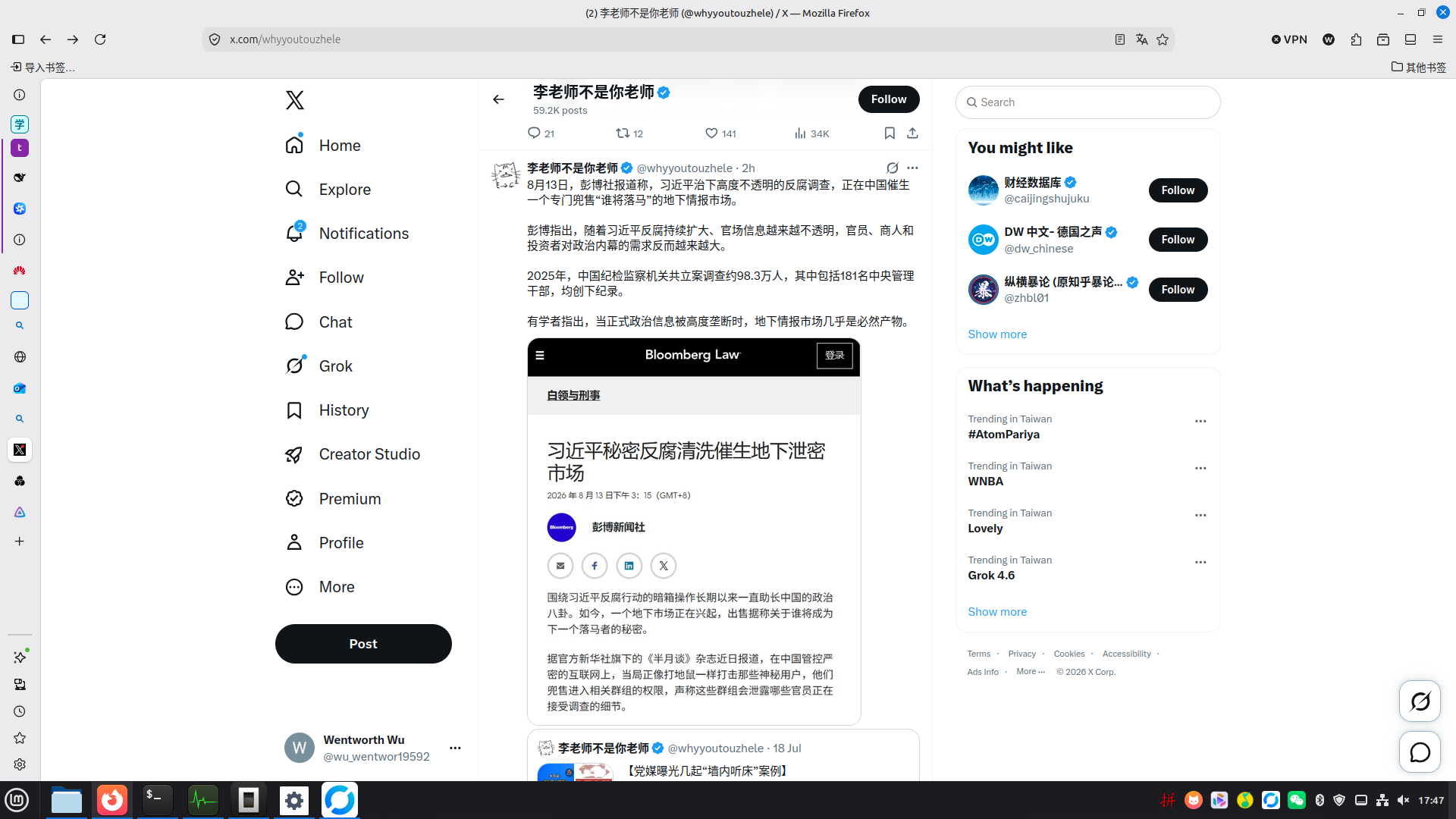1456x819 pixels.
Task: Toggle the muted volume tray icon
Action: [x=1404, y=800]
